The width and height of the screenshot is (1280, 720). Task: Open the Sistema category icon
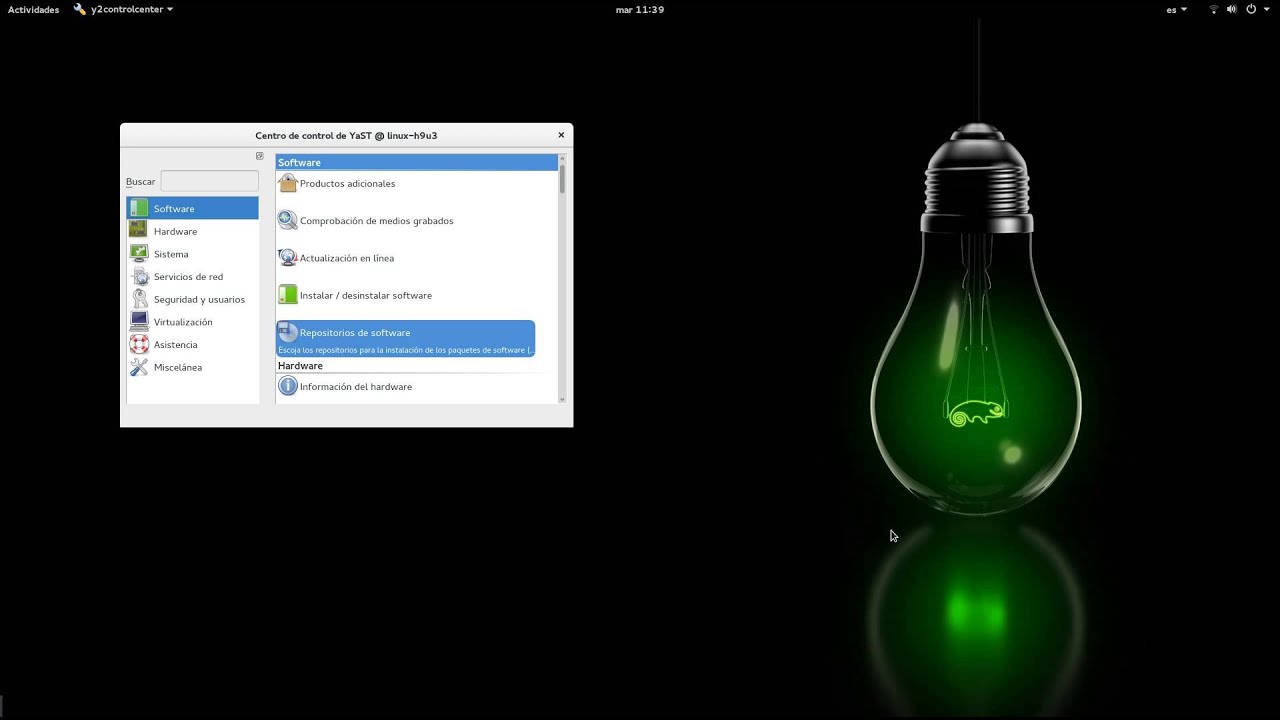click(x=138, y=254)
